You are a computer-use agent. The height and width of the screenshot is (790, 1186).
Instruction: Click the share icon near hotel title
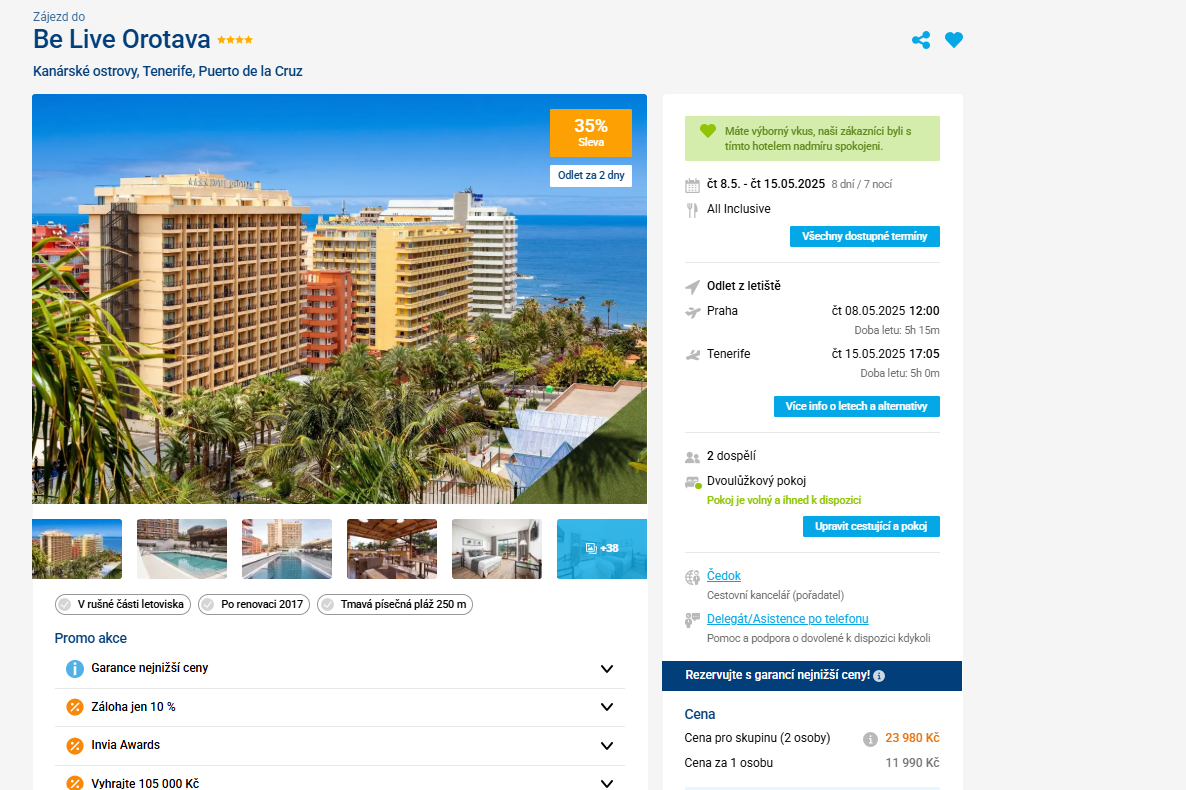point(921,40)
